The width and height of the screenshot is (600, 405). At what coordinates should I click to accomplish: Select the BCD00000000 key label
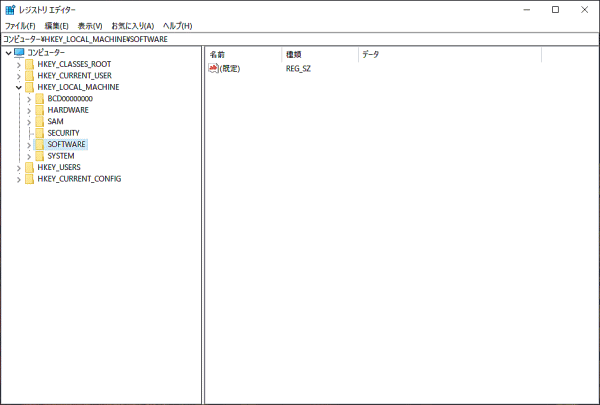(x=70, y=98)
